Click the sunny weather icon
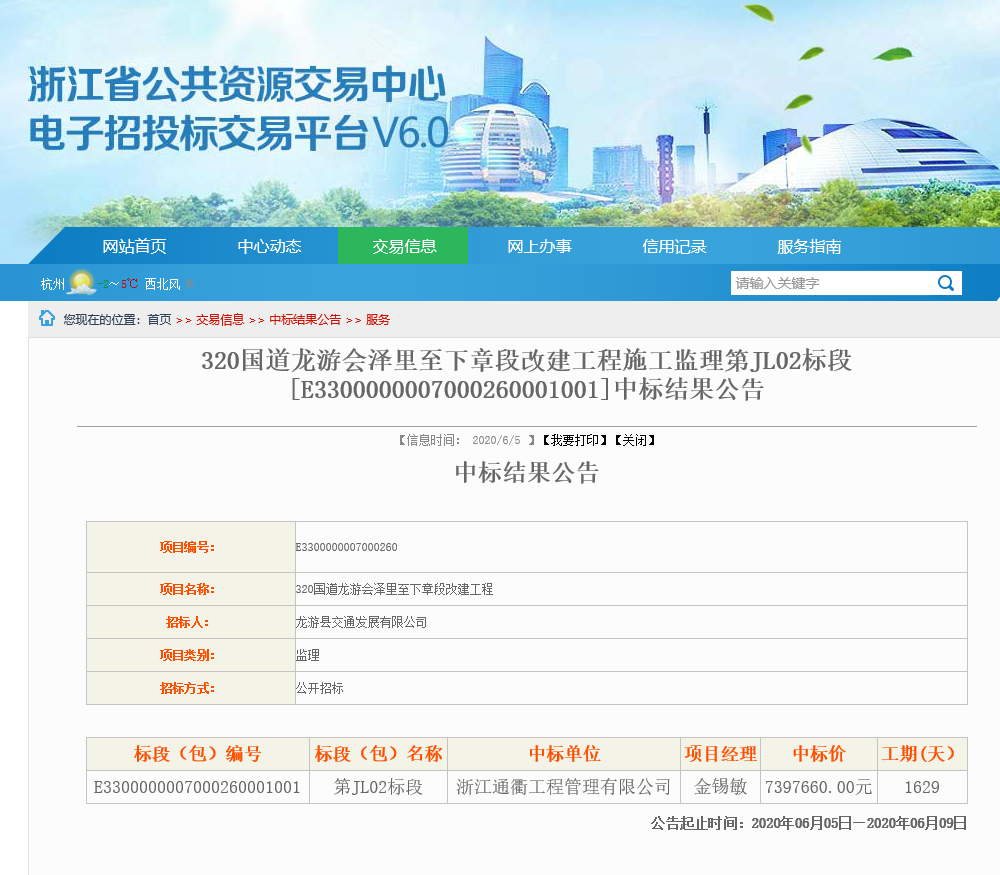The image size is (1000, 875). [82, 283]
